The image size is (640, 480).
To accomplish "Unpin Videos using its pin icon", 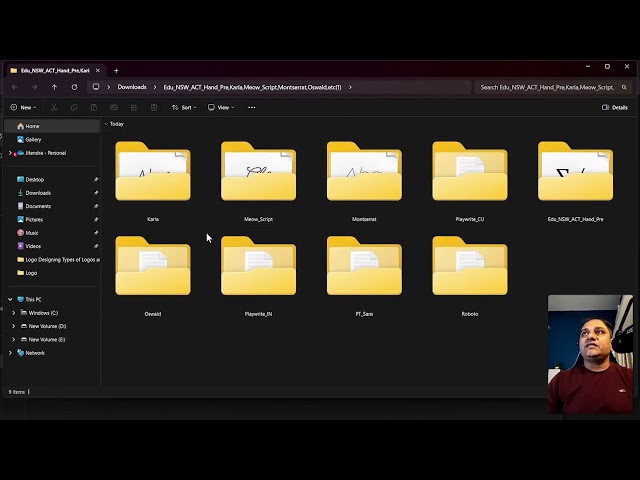I will (96, 246).
